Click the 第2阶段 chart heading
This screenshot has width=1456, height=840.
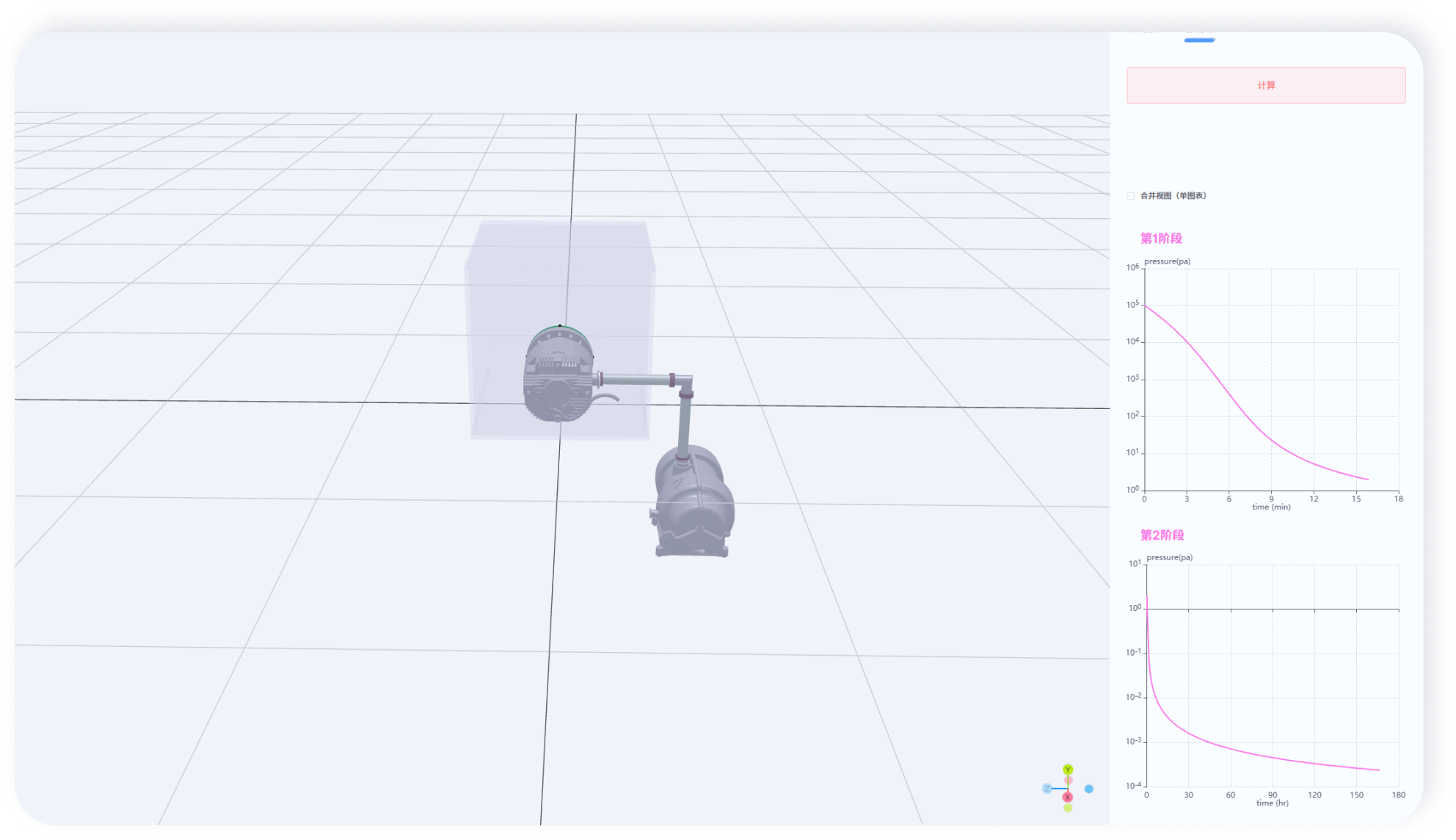point(1162,535)
